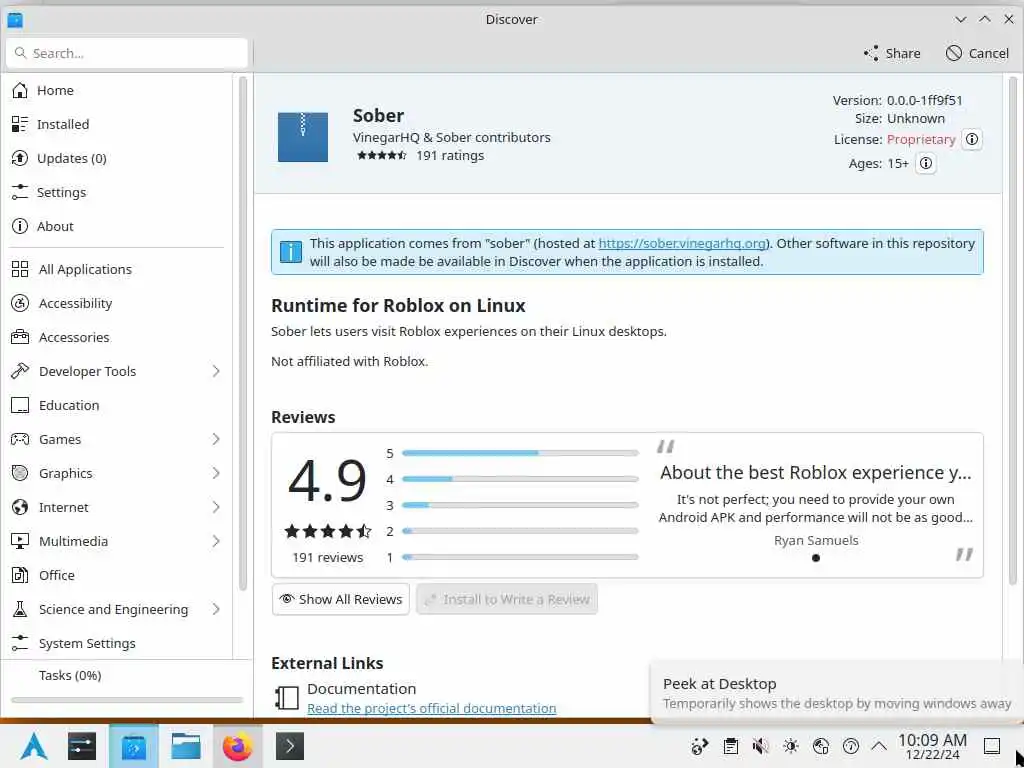Open Dolphin file manager from taskbar
Screen dimensions: 1024x768
[x=185, y=746]
